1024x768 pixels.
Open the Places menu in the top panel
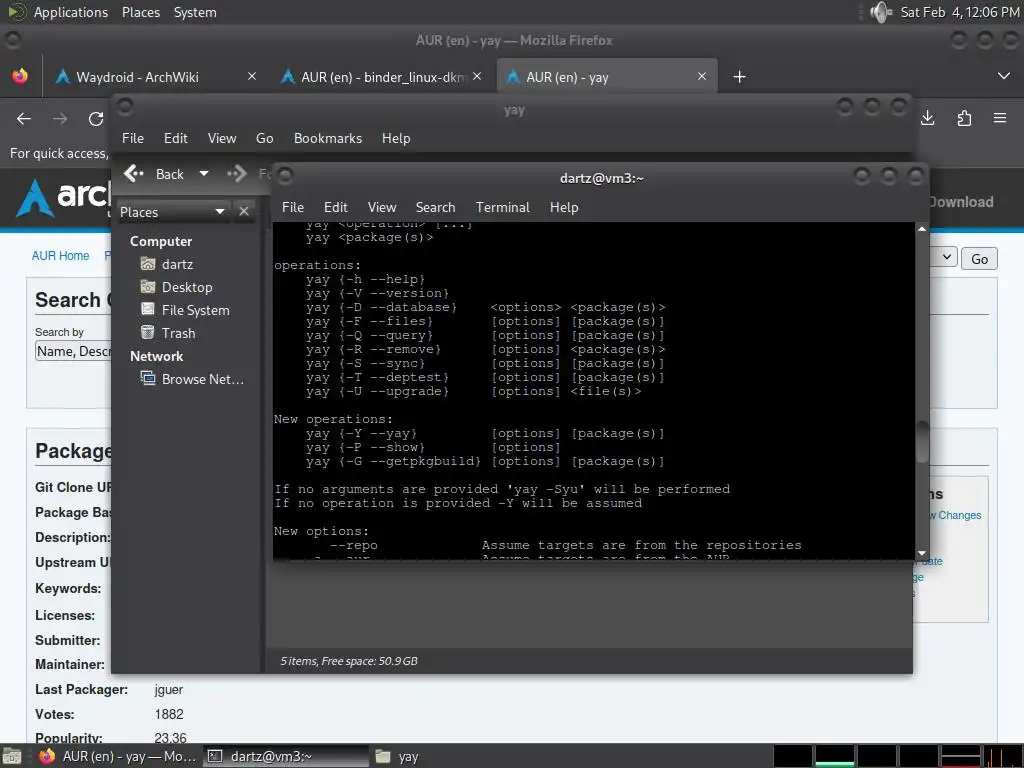coord(140,12)
